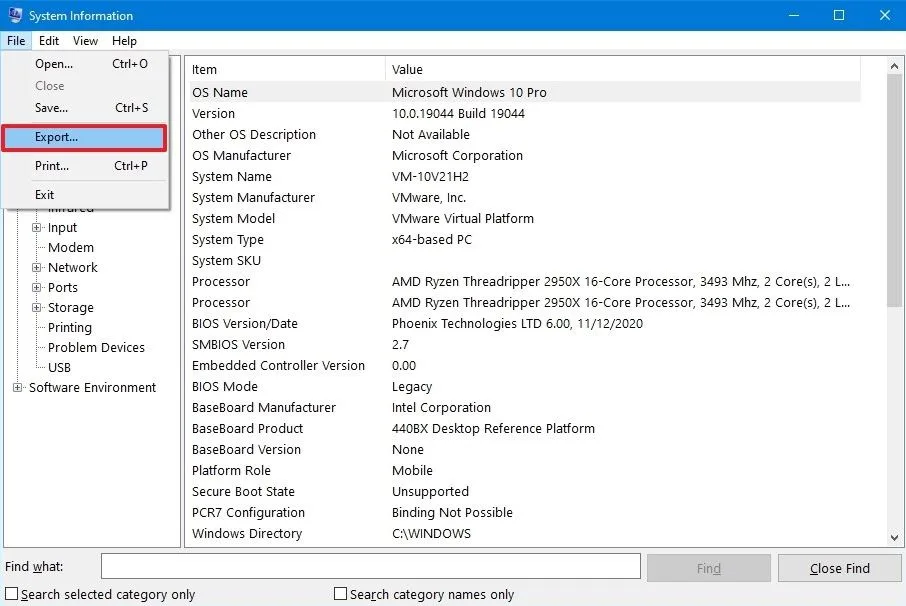
Task: Select the Windows Directory row
Action: [525, 534]
